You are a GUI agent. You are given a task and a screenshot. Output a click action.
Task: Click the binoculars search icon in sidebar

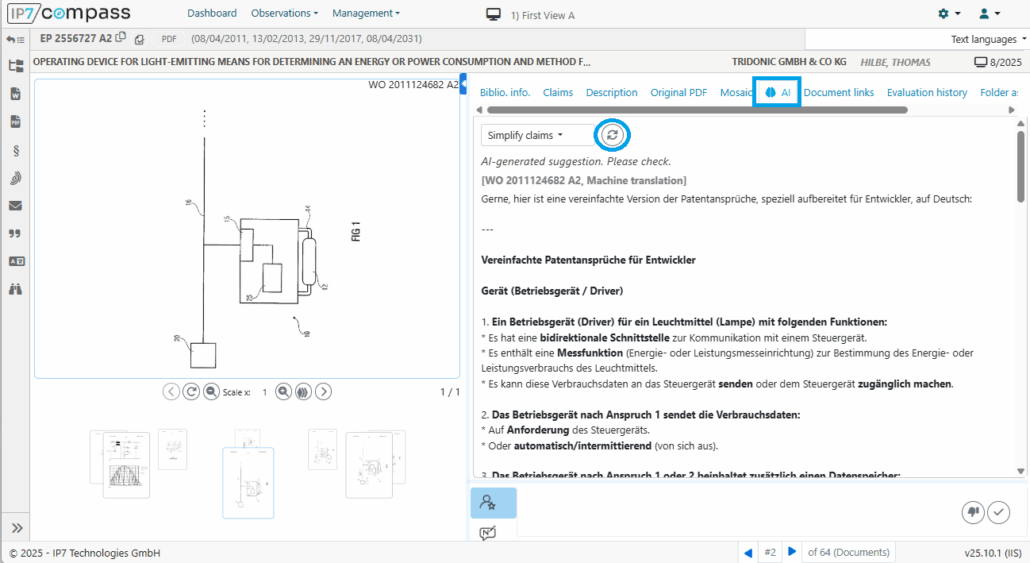15,289
